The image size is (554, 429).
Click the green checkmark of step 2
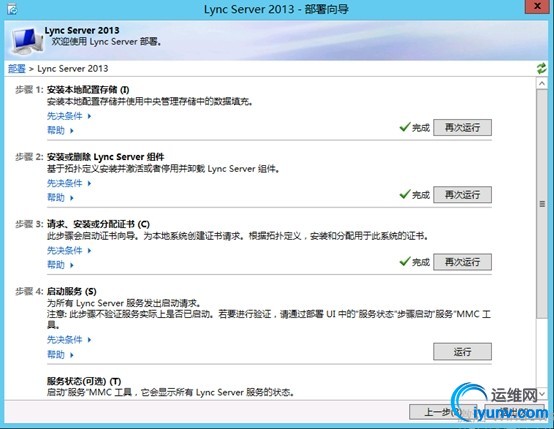coord(405,194)
